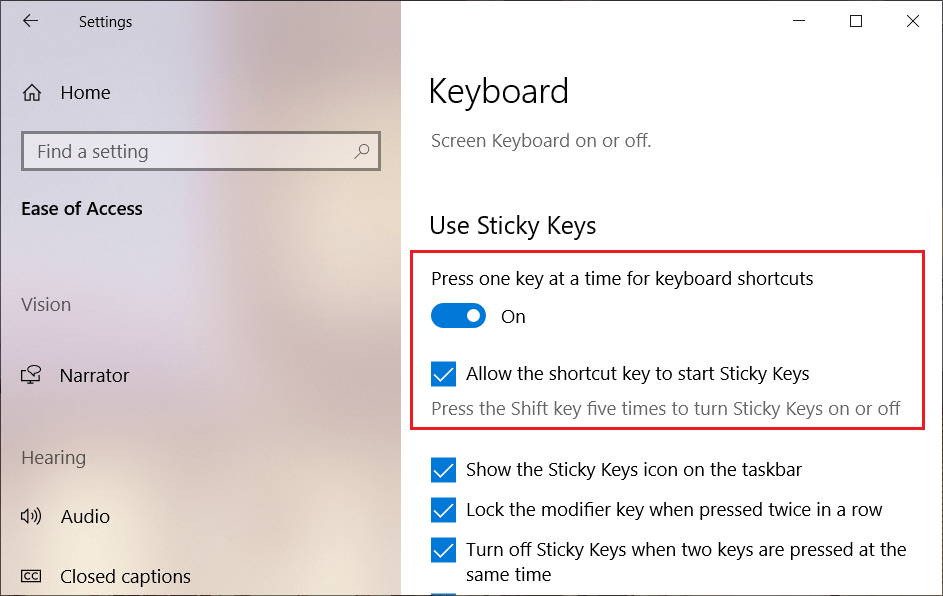This screenshot has width=943, height=596.
Task: Maximize the Settings window
Action: 856,21
